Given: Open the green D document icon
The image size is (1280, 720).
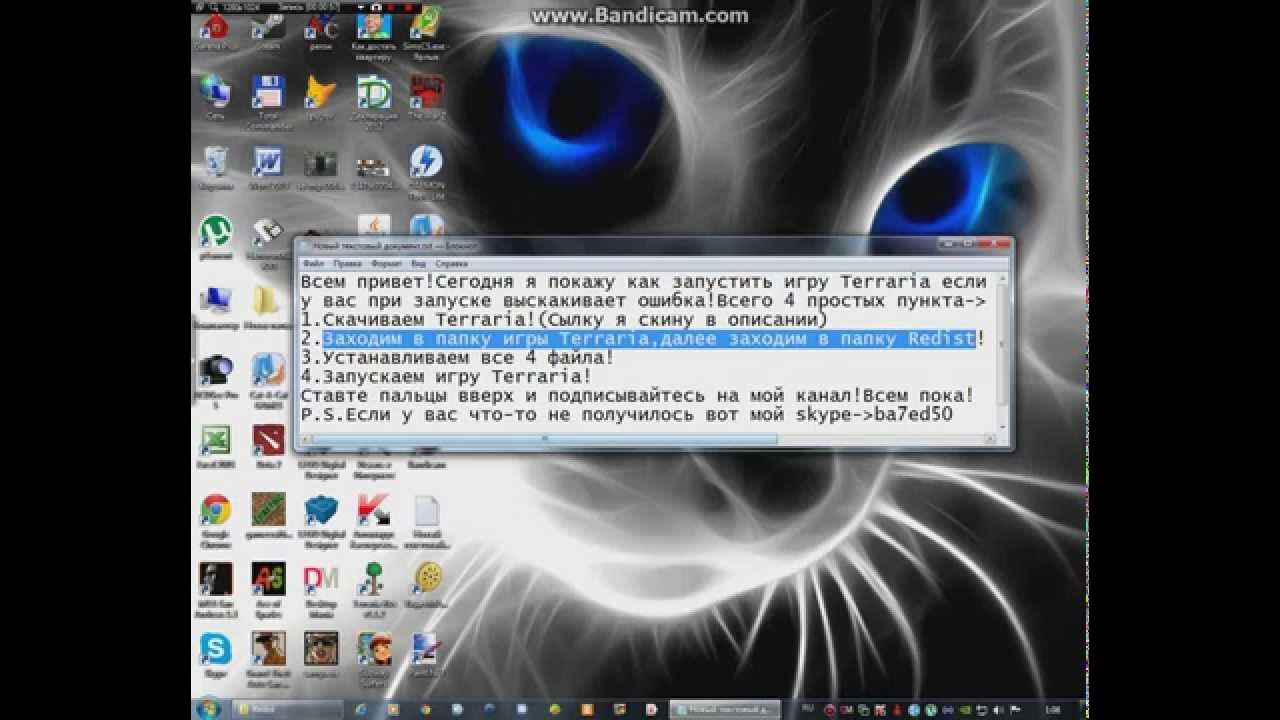Looking at the screenshot, I should pyautogui.click(x=373, y=92).
